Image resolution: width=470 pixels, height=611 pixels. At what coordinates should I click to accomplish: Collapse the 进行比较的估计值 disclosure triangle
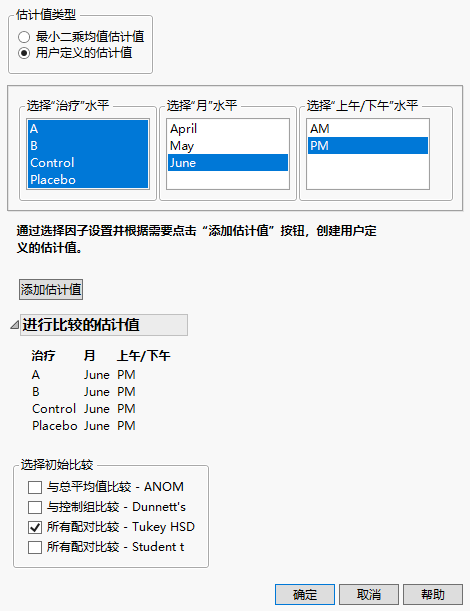pyautogui.click(x=14, y=325)
